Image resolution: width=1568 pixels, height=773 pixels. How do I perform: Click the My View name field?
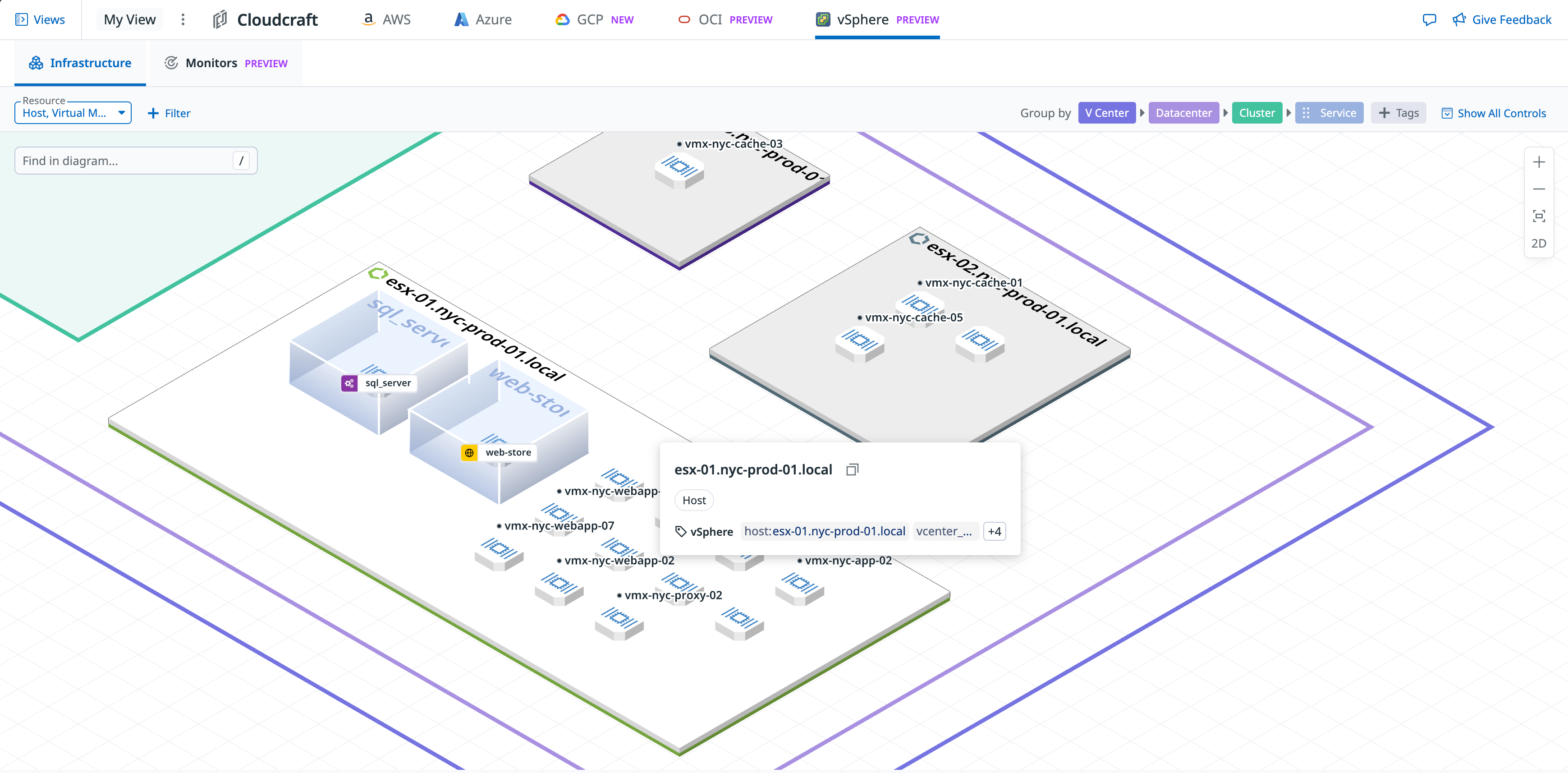[x=130, y=19]
